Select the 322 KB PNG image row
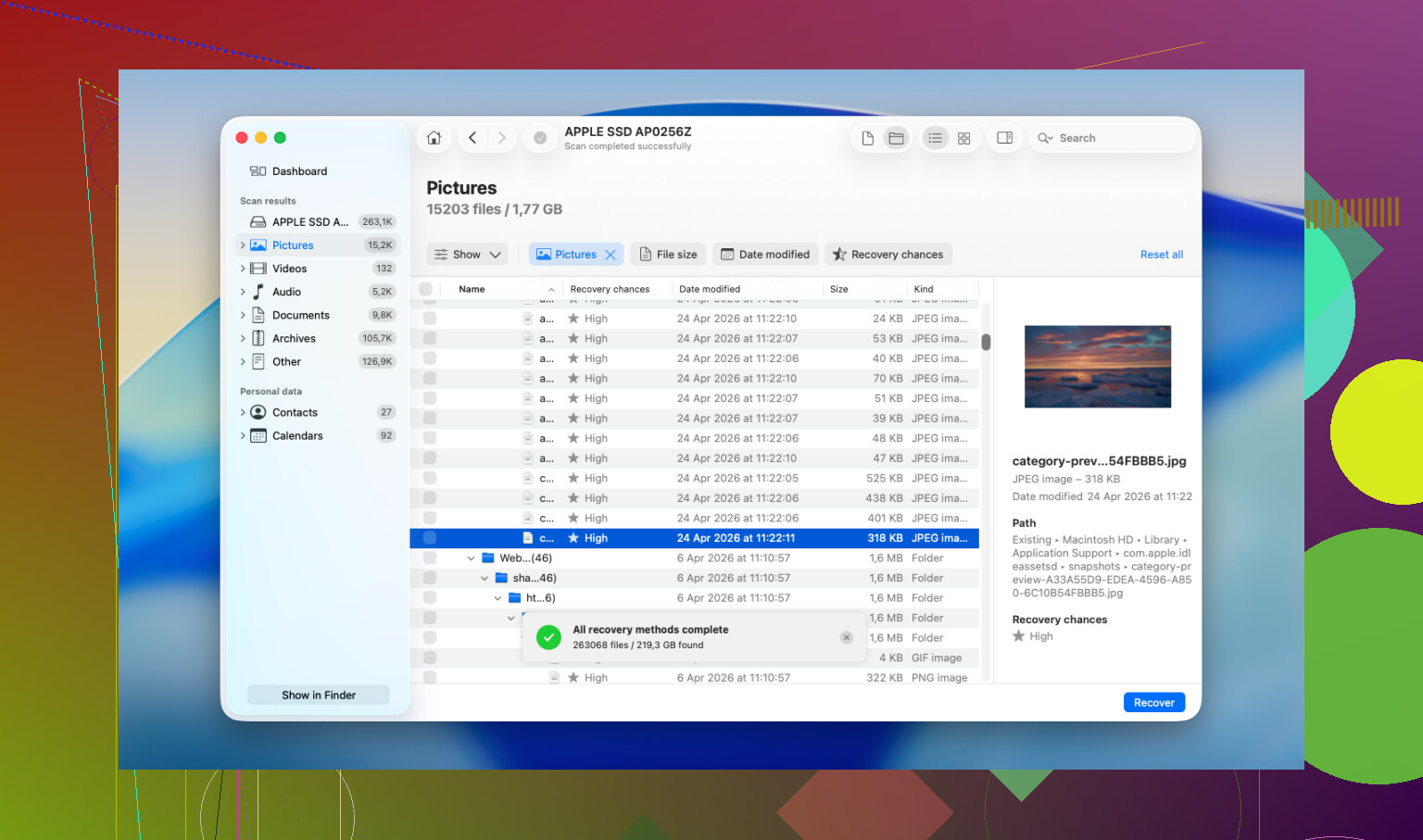 click(695, 678)
